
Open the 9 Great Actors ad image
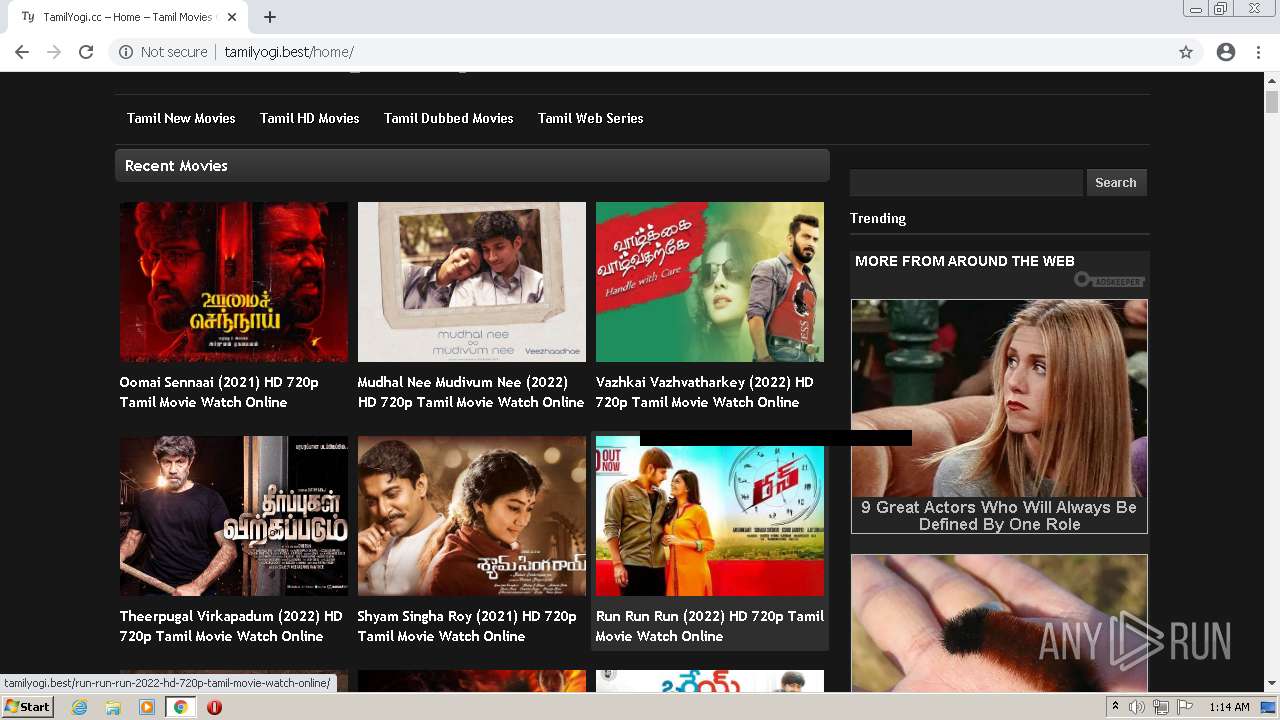[999, 398]
